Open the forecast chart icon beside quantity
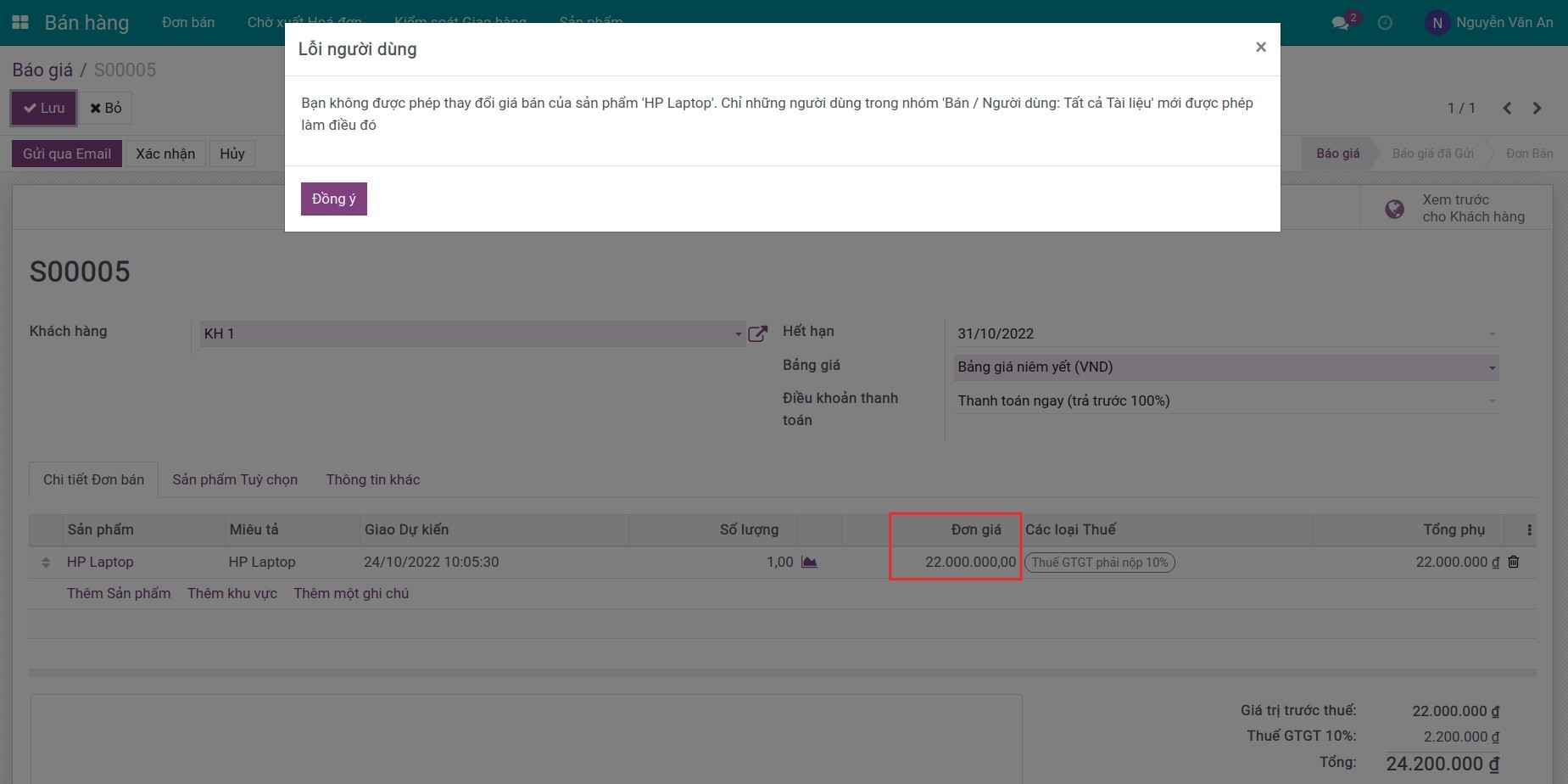This screenshot has width=1568, height=784. (809, 562)
